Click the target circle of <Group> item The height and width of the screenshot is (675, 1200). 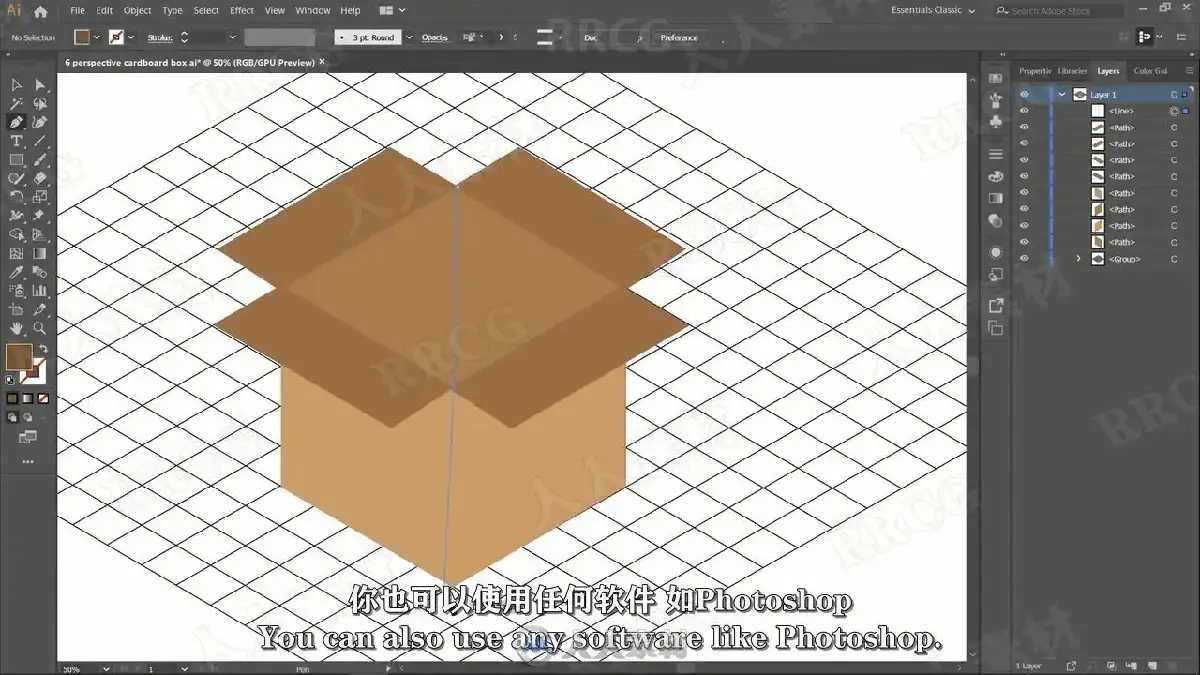[1174, 259]
